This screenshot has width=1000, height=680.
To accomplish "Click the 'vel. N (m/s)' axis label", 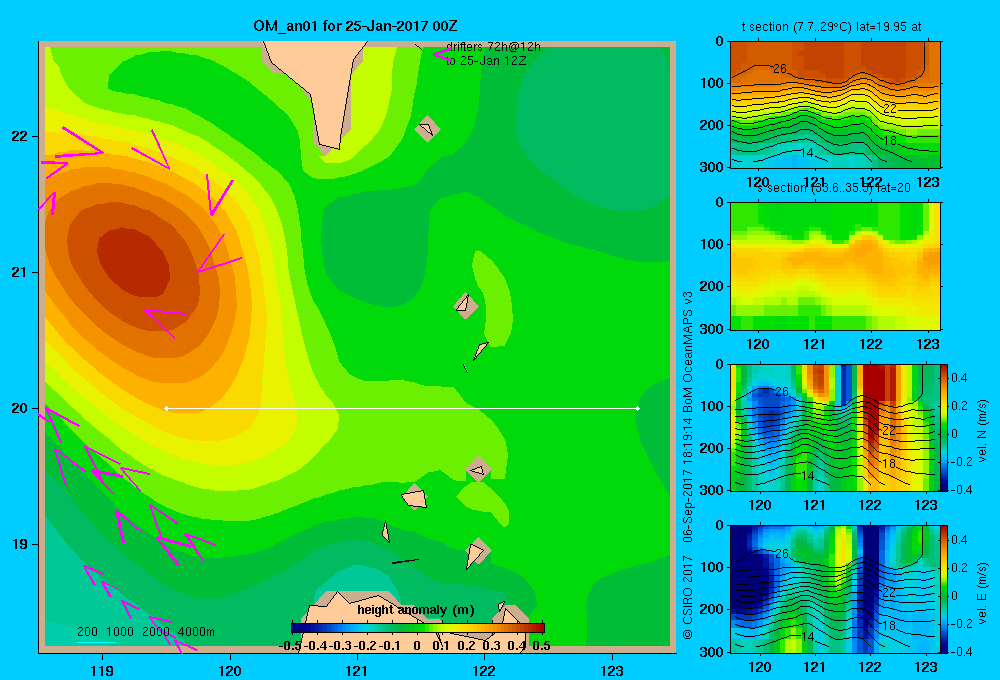I will (982, 431).
